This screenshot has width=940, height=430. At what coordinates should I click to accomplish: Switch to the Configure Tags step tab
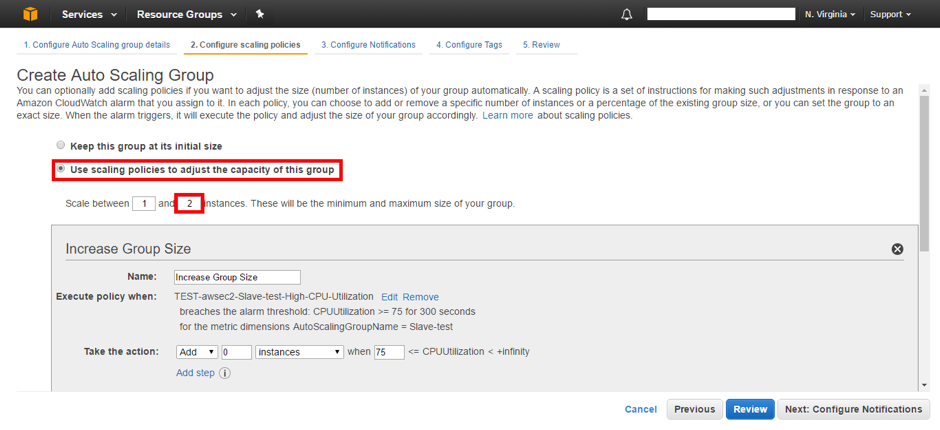click(x=468, y=45)
